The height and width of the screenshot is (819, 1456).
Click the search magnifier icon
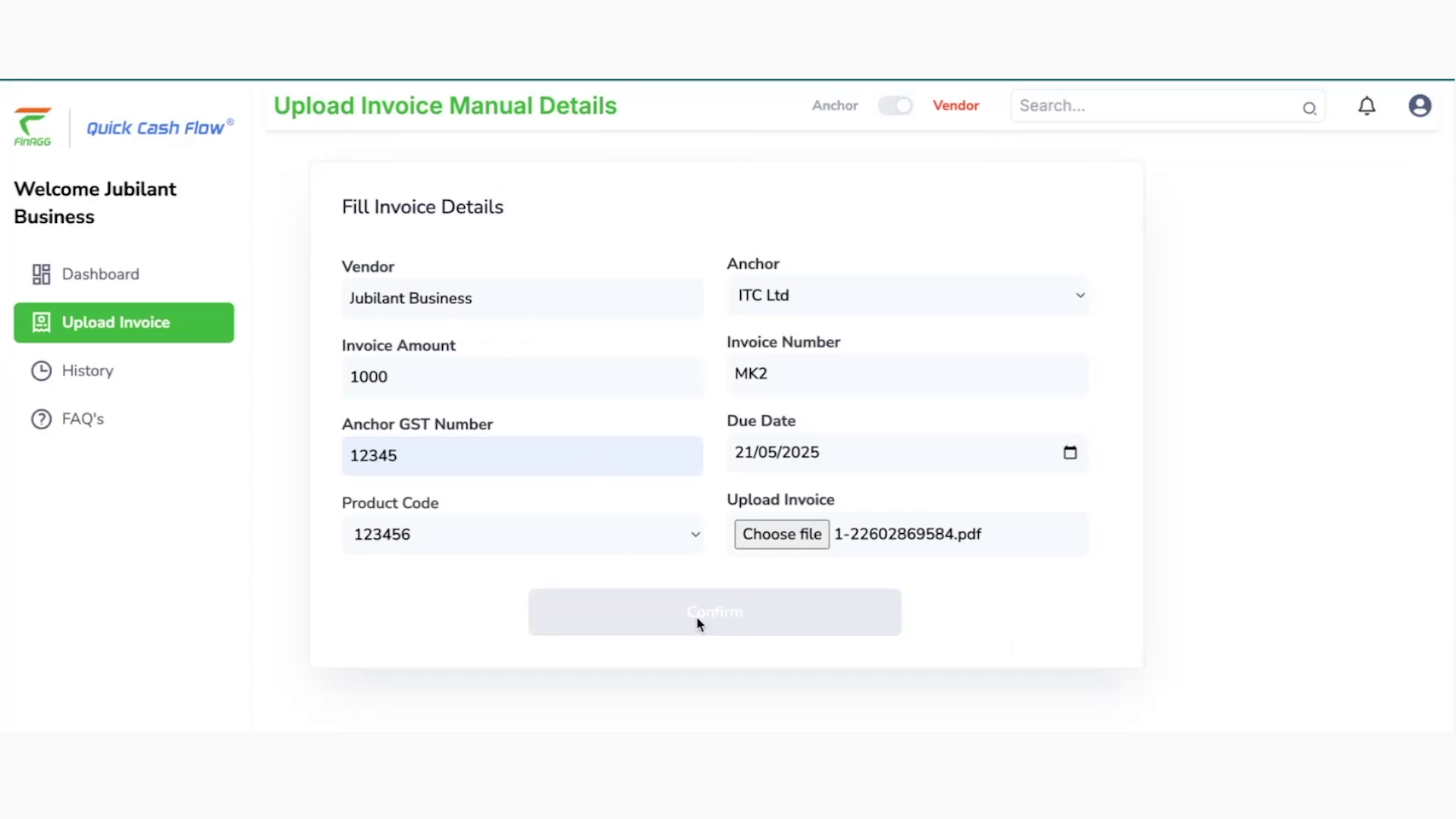(x=1310, y=108)
